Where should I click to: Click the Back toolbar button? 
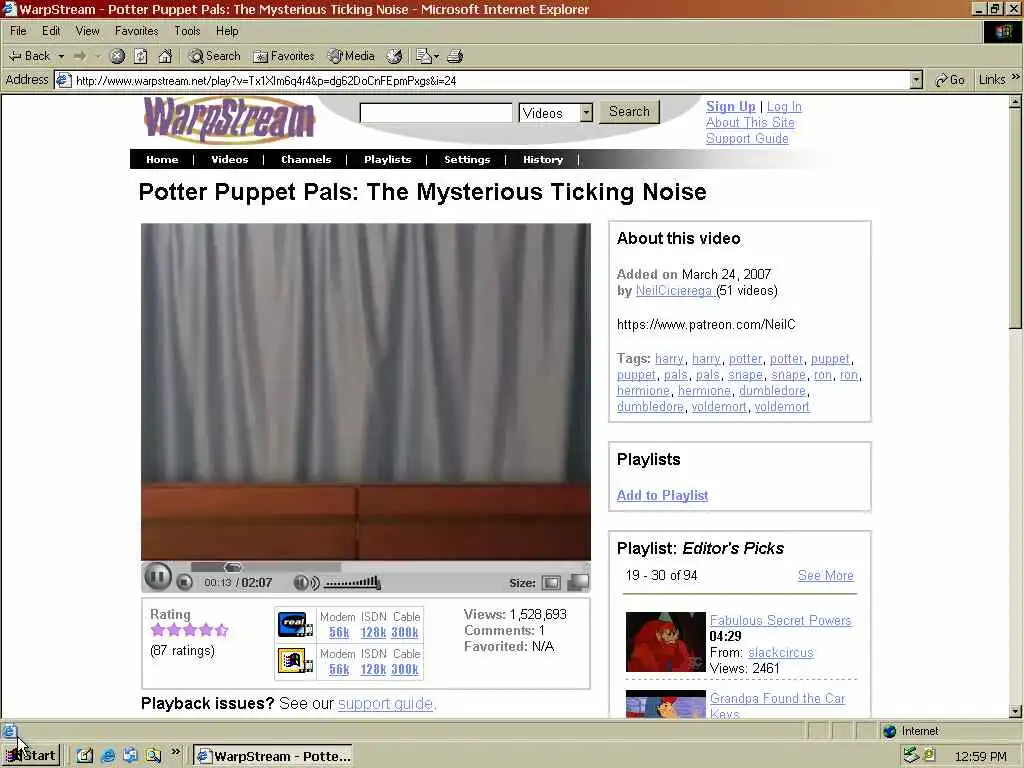click(29, 56)
